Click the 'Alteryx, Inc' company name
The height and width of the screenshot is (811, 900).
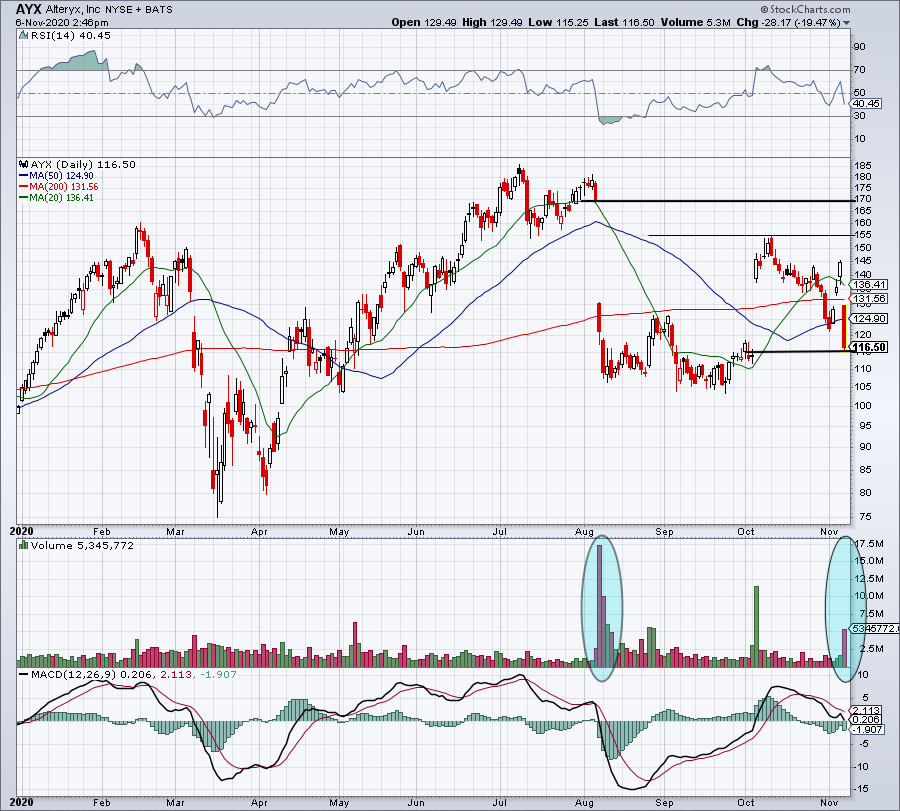tap(72, 10)
